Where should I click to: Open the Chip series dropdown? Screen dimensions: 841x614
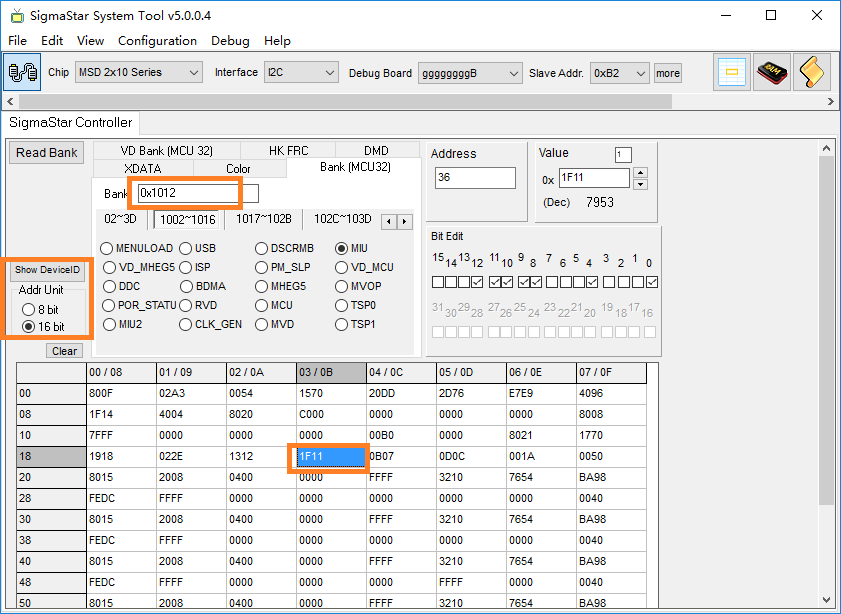(x=138, y=73)
